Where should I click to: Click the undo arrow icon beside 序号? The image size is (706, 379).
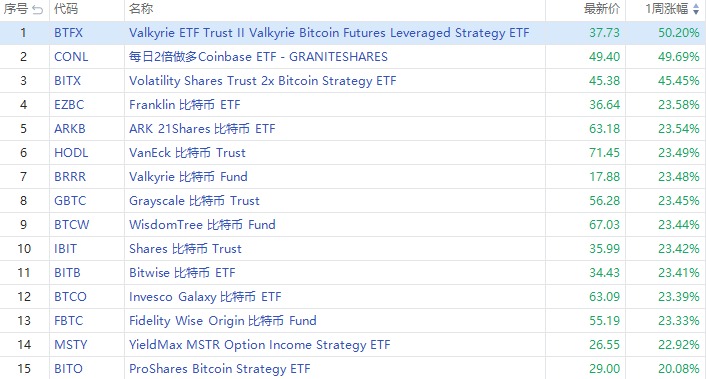38,9
